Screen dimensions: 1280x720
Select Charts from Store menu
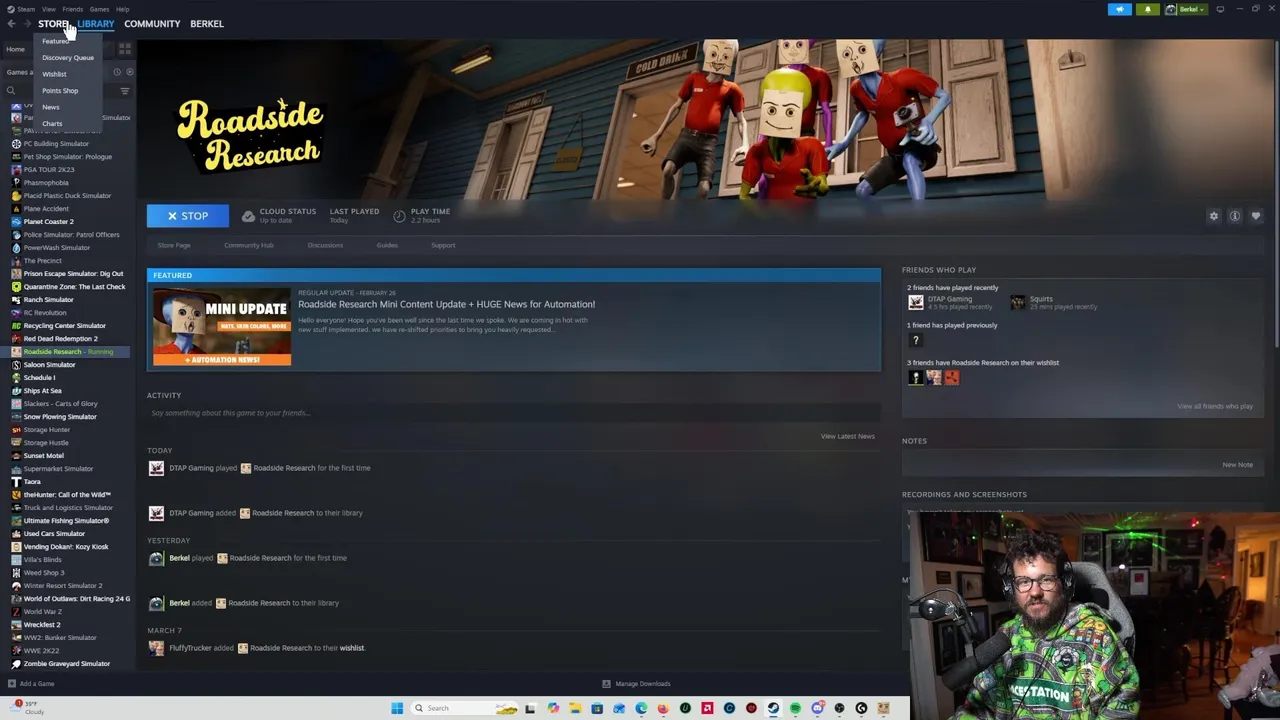click(52, 124)
